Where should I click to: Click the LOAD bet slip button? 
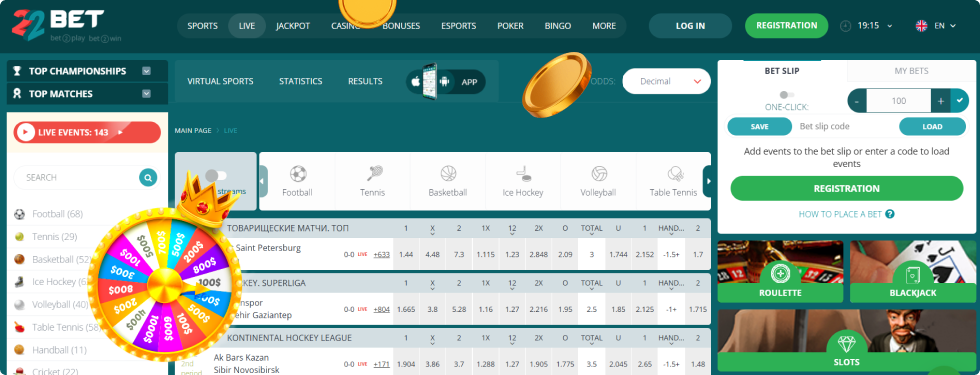coord(932,126)
